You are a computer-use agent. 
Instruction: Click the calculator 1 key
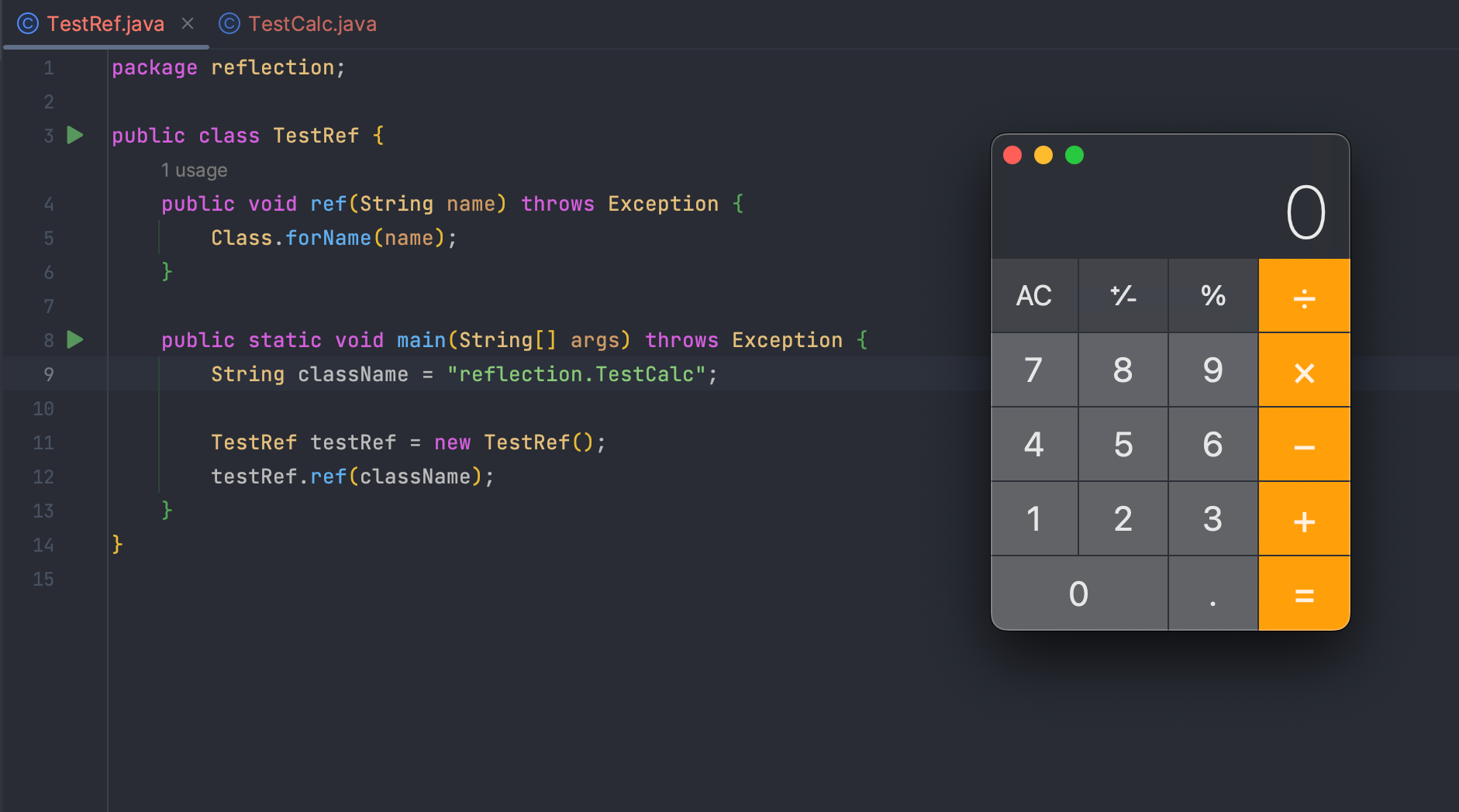click(x=1034, y=519)
